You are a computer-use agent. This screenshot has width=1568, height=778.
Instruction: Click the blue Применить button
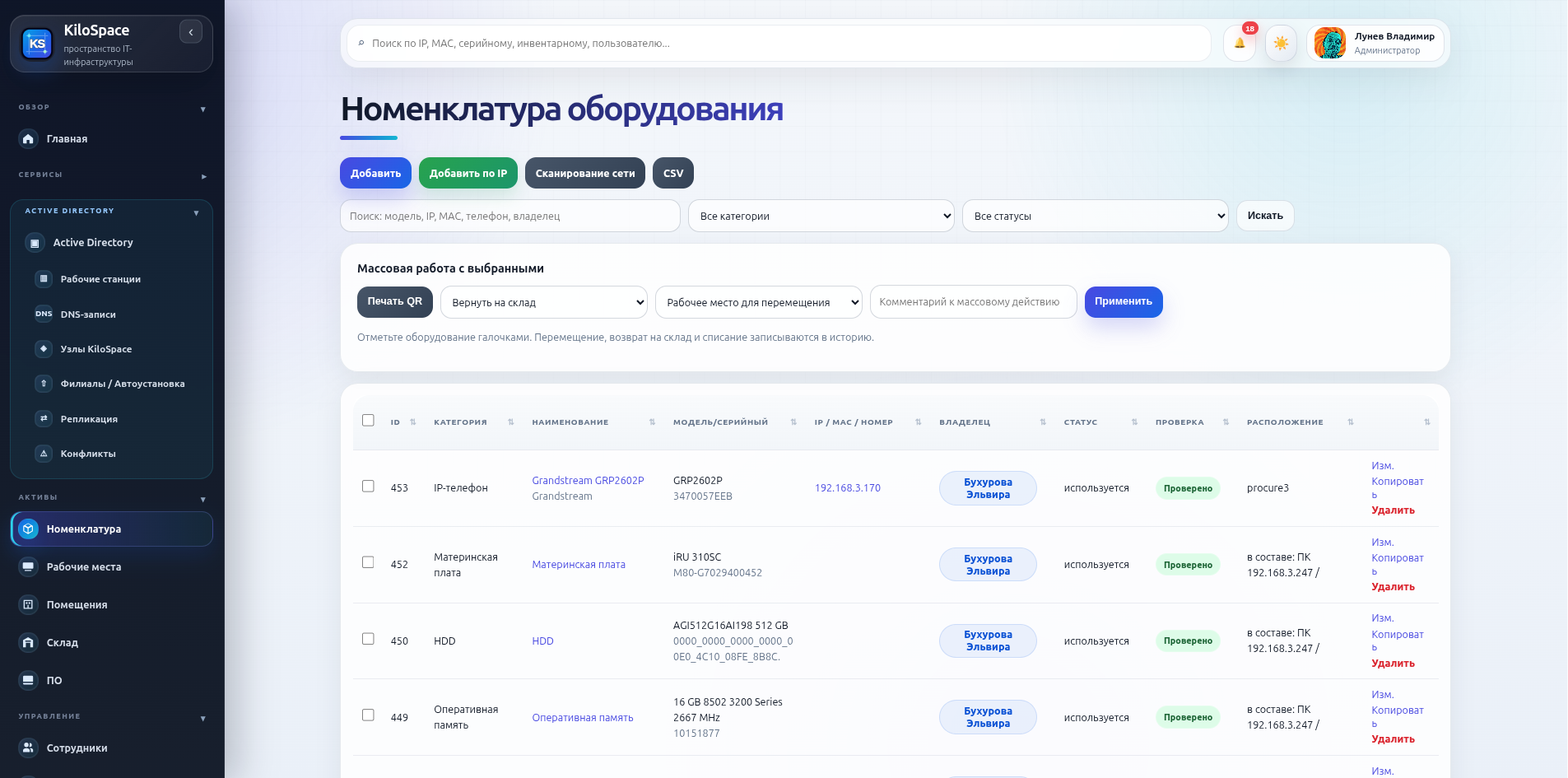click(1124, 301)
